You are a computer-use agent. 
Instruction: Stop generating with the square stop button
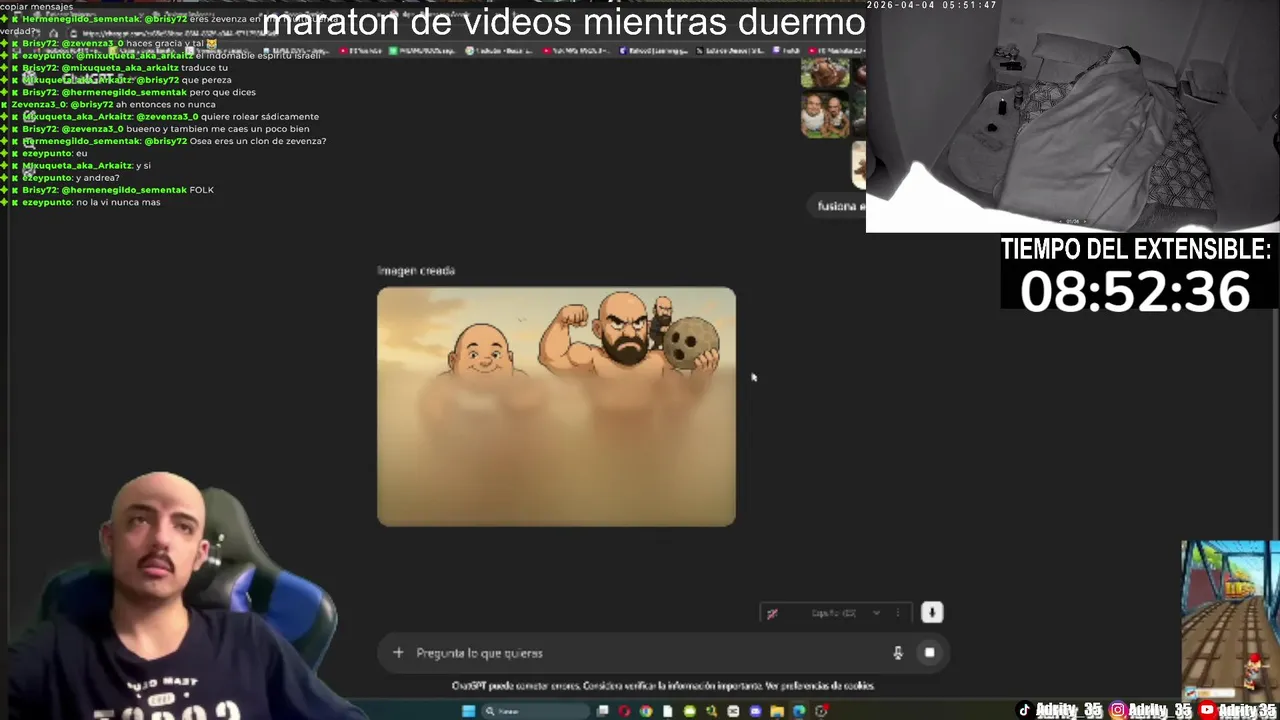pos(929,652)
